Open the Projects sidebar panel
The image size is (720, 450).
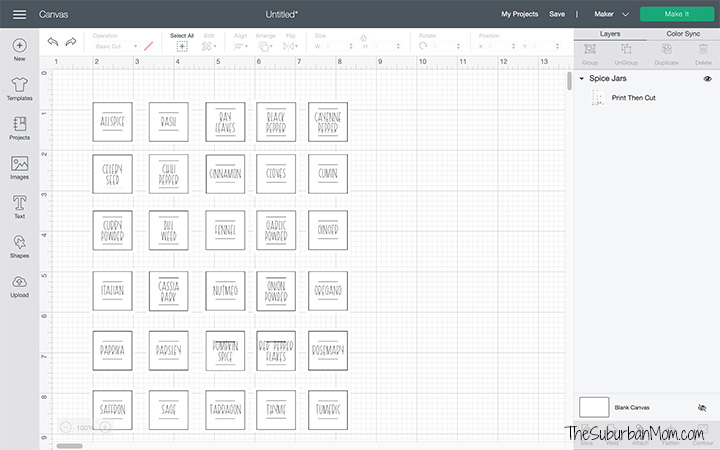point(19,128)
